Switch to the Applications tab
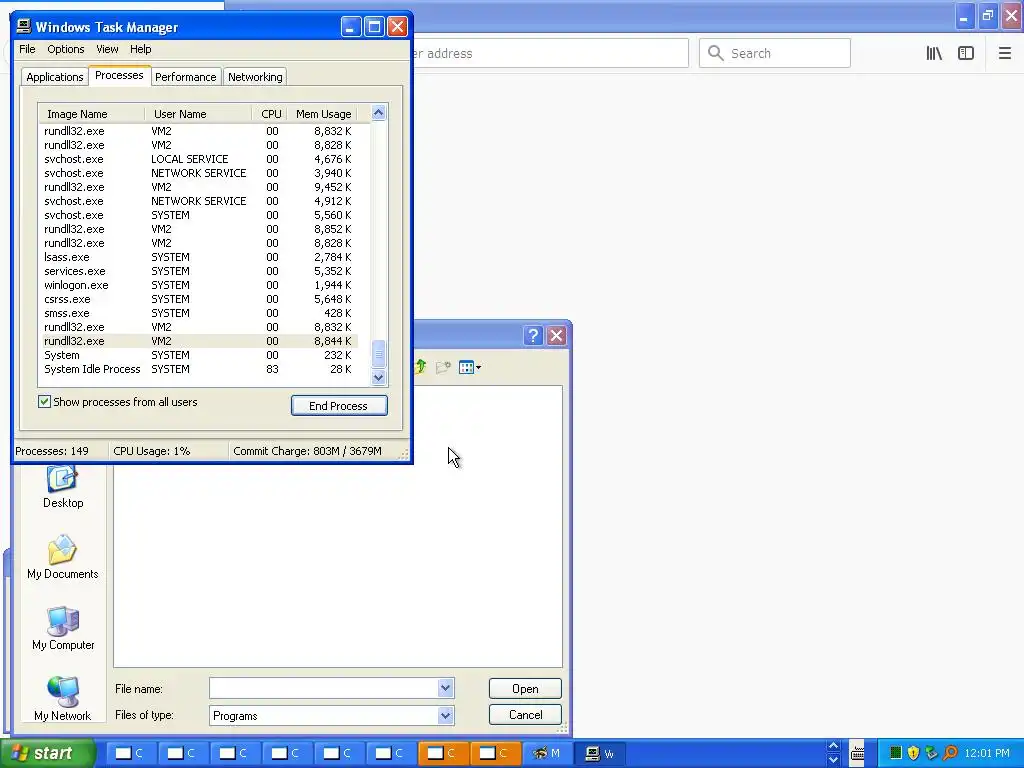This screenshot has height=768, width=1024. (x=55, y=76)
